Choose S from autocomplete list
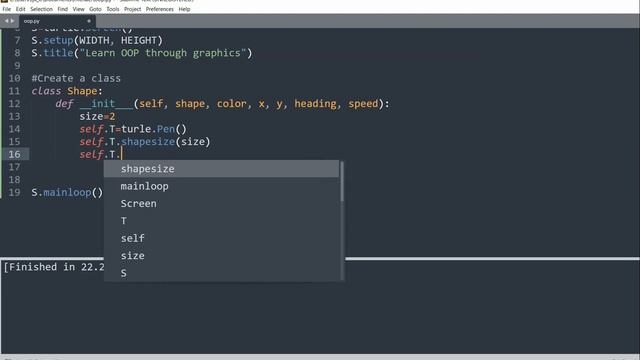This screenshot has width=640, height=360. click(x=221, y=273)
